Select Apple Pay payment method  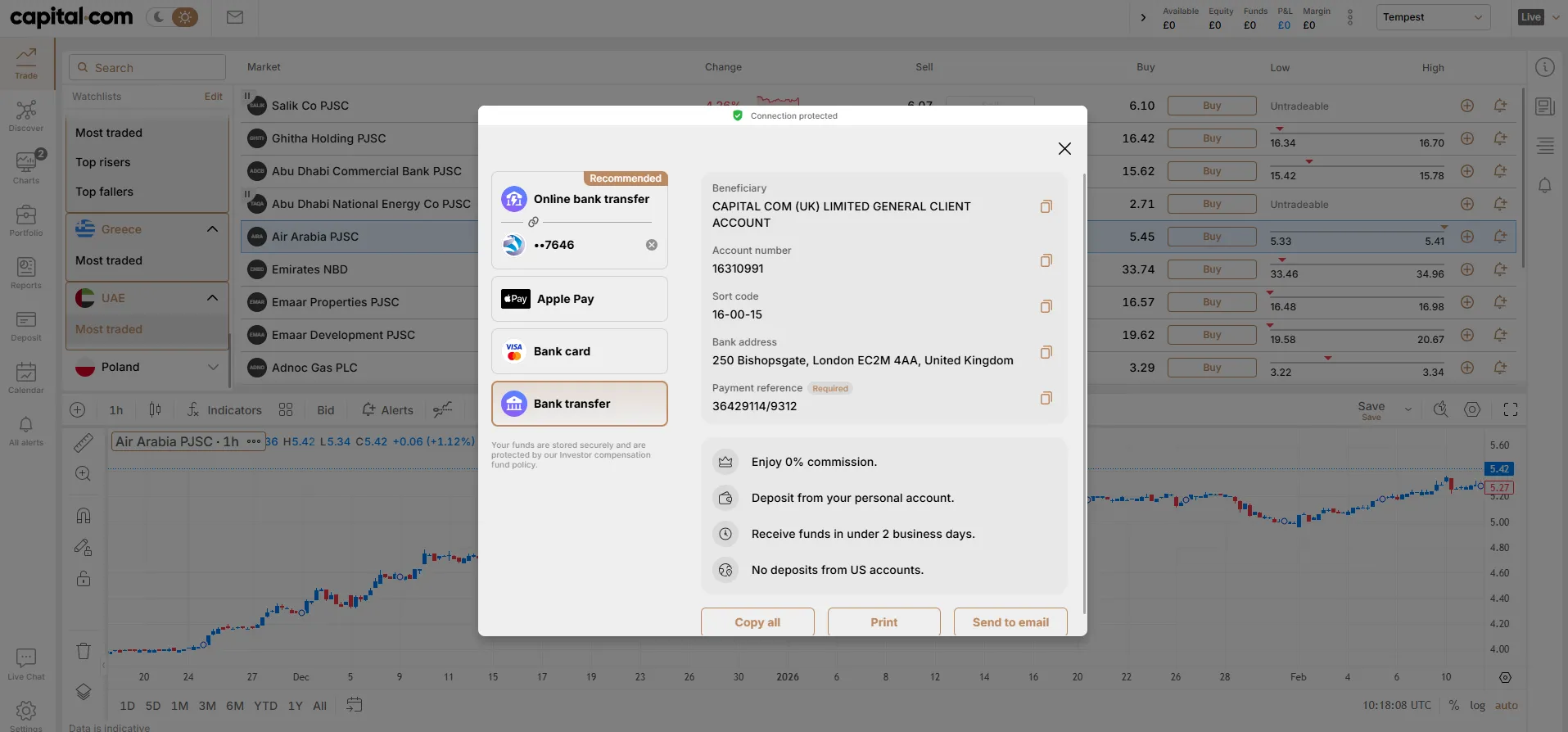pyautogui.click(x=580, y=299)
